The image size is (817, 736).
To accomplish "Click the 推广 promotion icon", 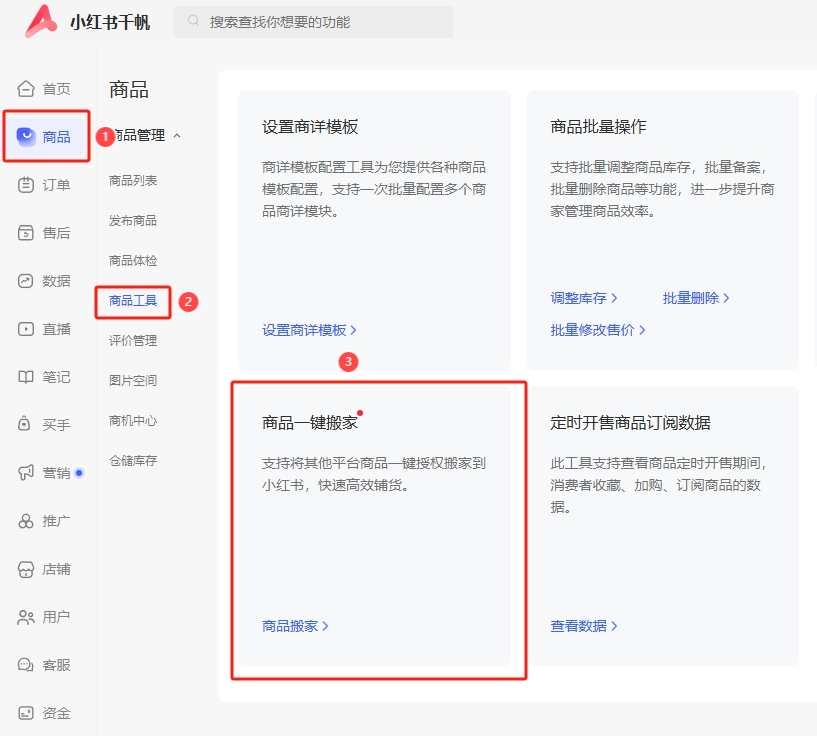I will [26, 521].
